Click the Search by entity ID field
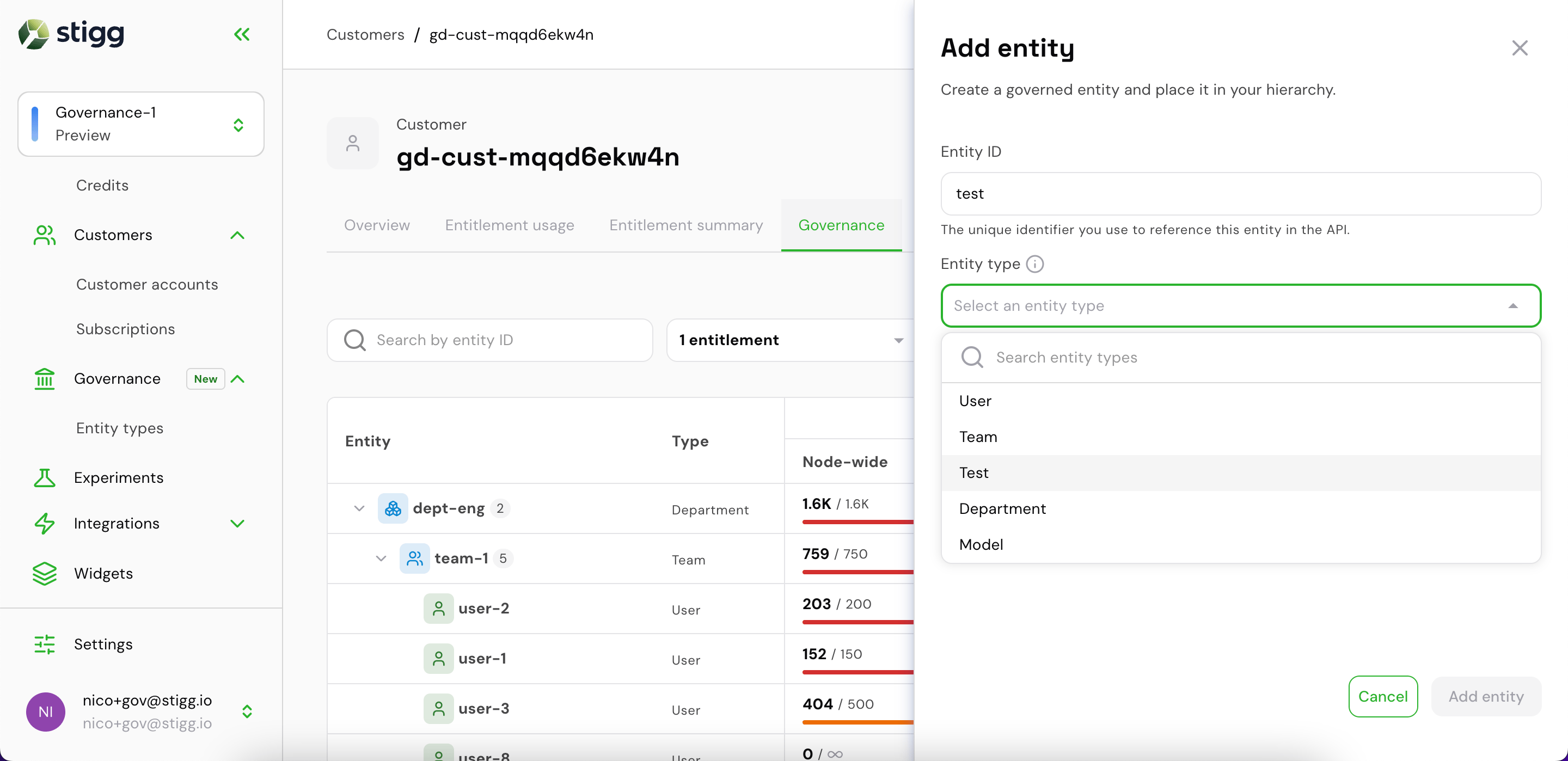The width and height of the screenshot is (1568, 761). click(x=489, y=340)
